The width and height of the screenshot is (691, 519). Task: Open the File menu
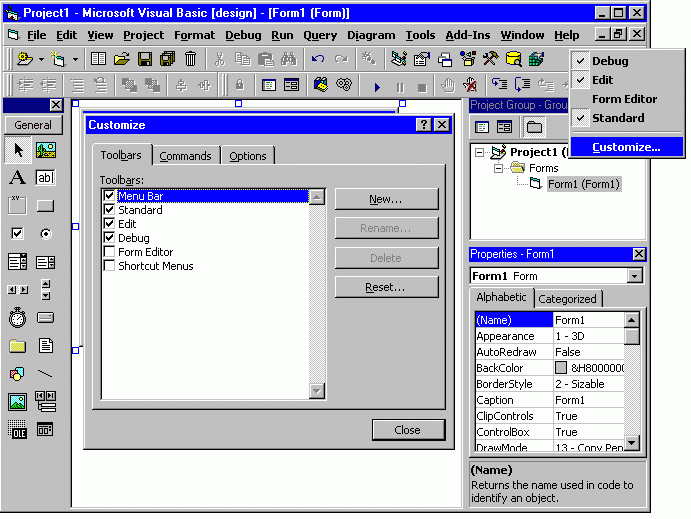pos(37,35)
